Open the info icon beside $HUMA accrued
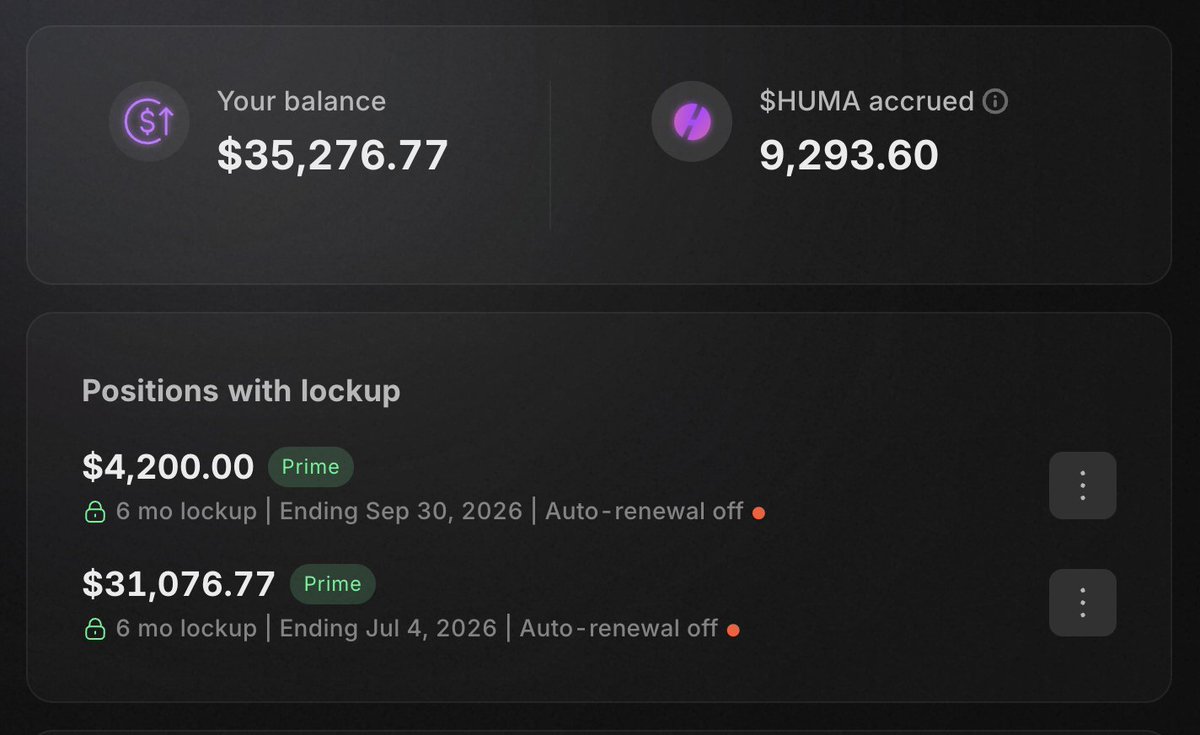Image resolution: width=1200 pixels, height=735 pixels. pos(995,101)
